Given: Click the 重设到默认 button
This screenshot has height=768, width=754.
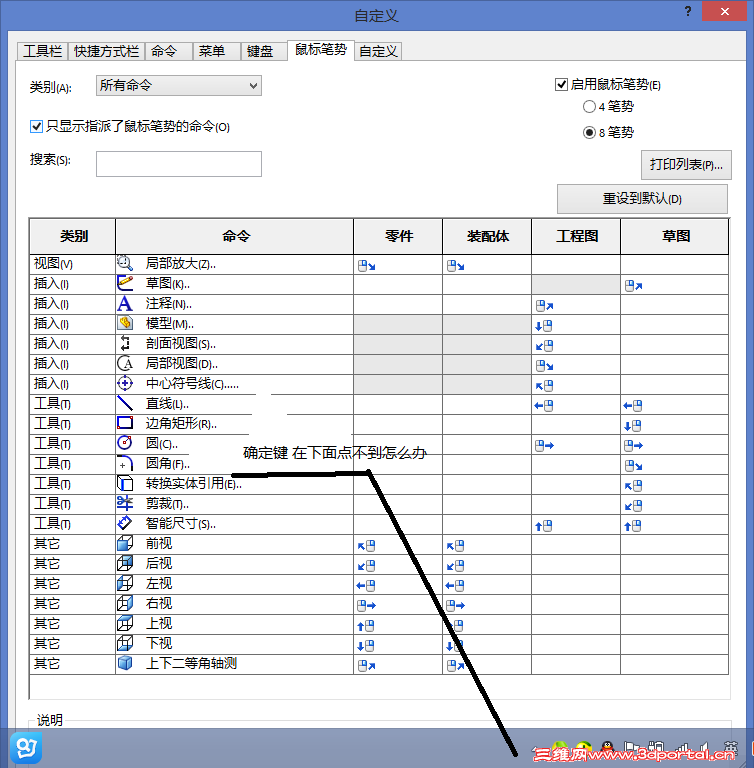Looking at the screenshot, I should pyautogui.click(x=642, y=198).
